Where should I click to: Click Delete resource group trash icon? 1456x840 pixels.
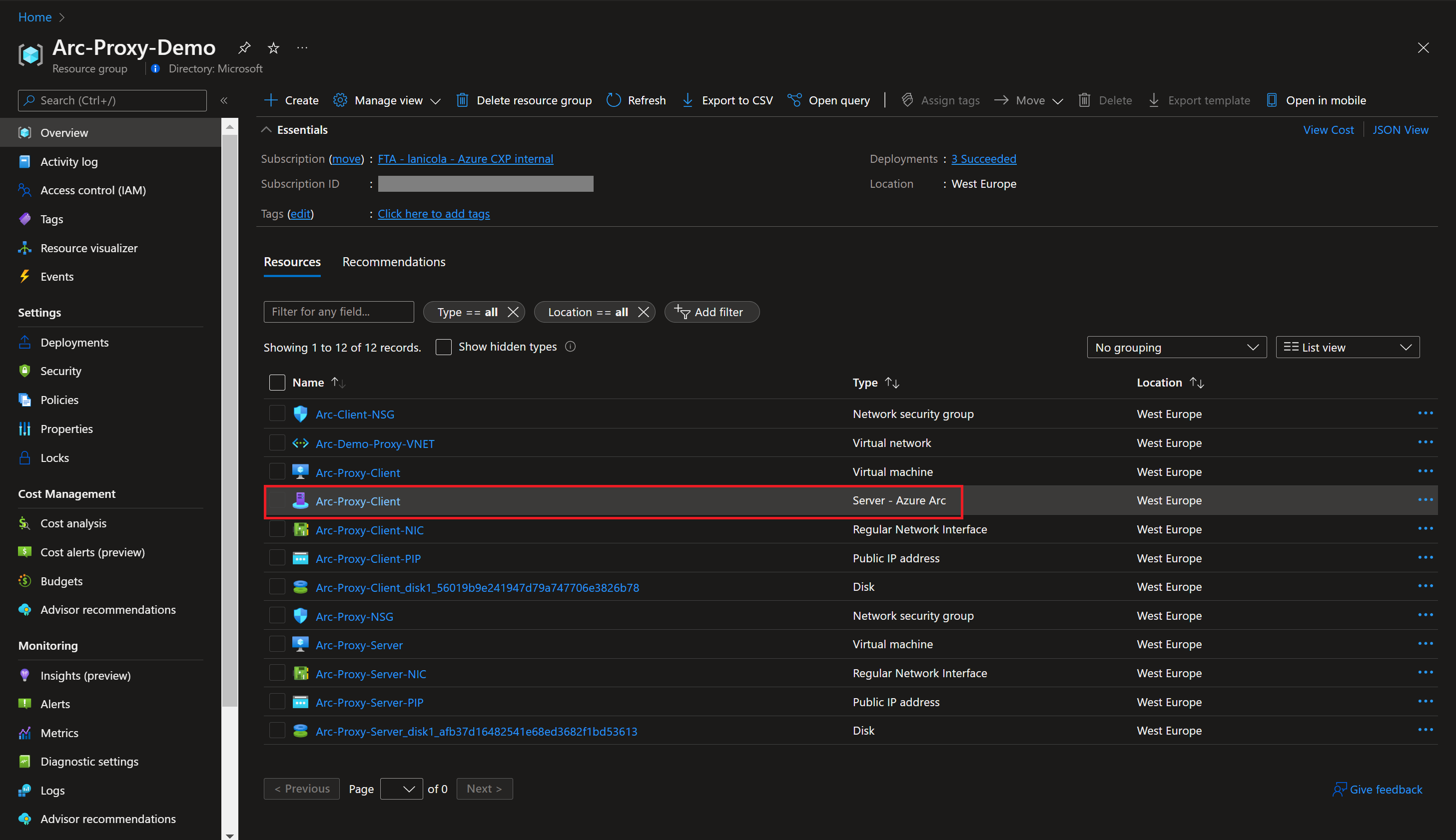coord(462,100)
